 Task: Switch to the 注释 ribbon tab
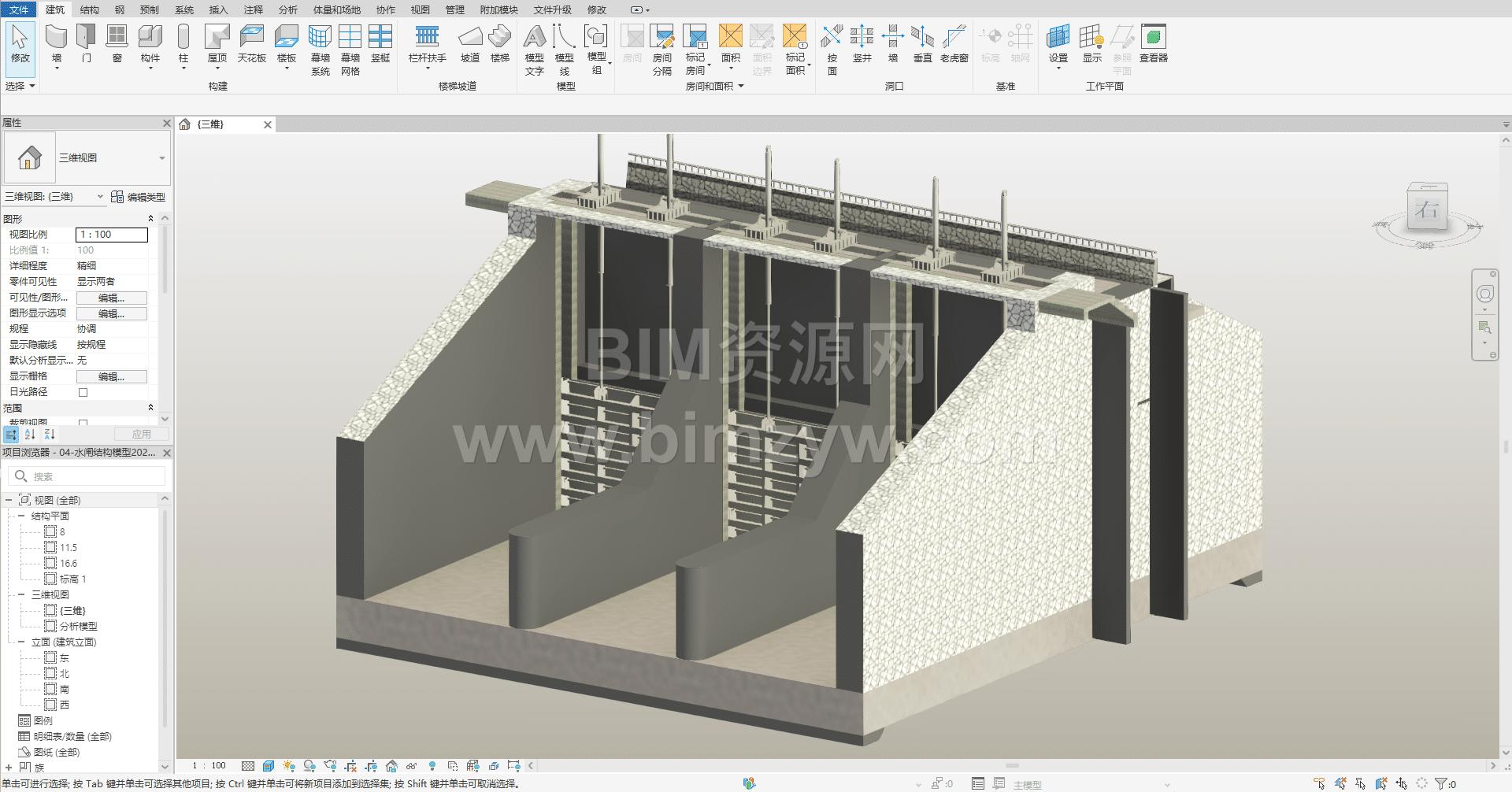tap(254, 9)
